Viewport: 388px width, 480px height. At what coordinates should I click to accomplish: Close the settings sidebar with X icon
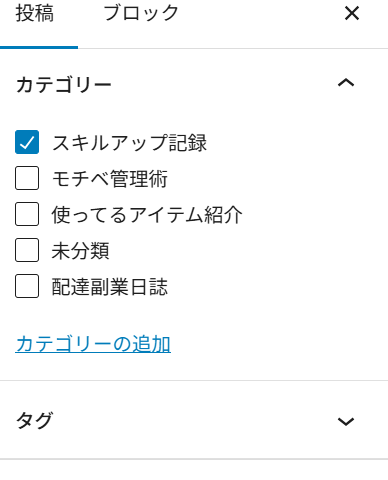point(352,14)
